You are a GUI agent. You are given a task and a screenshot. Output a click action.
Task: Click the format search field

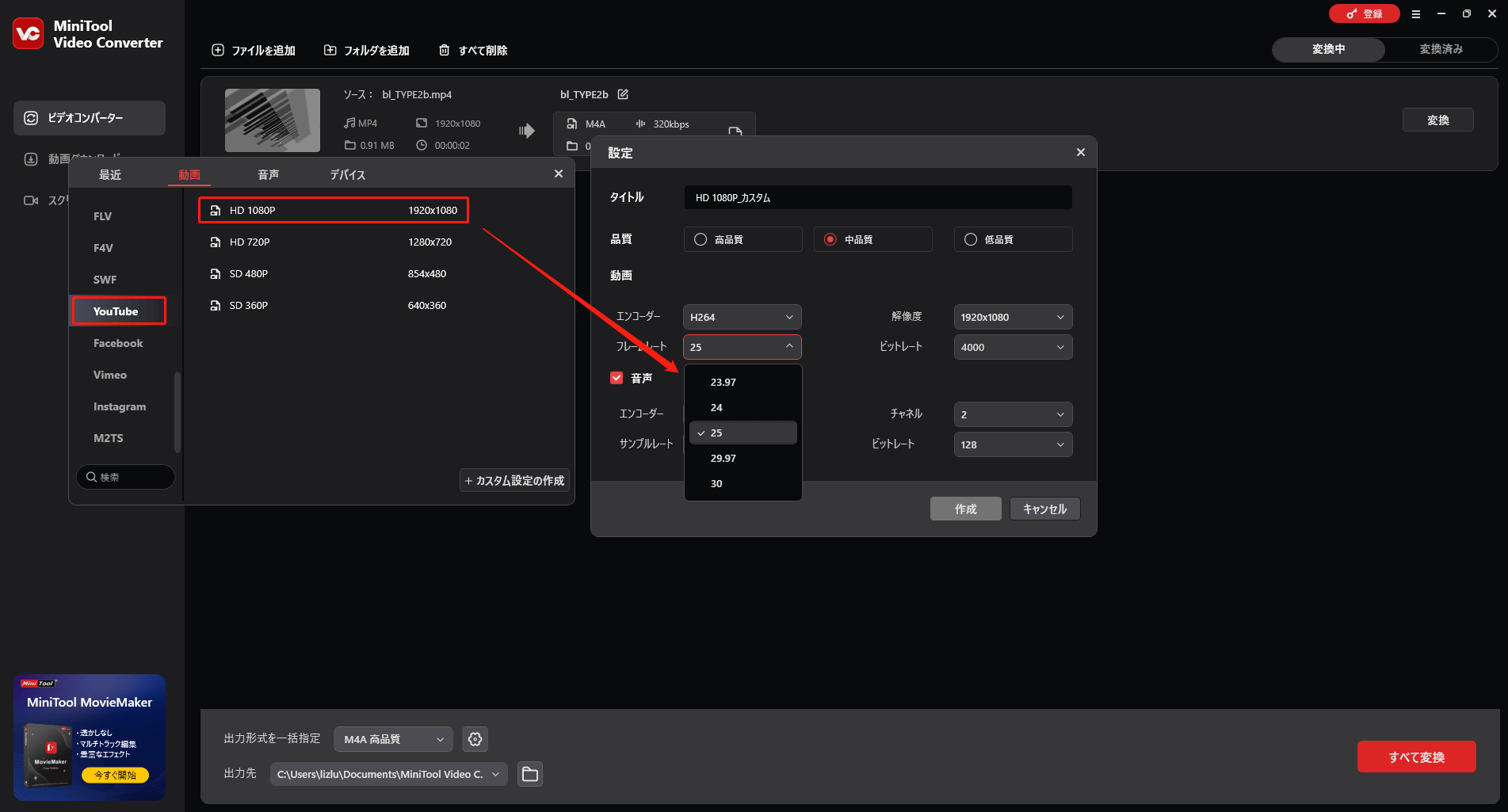[x=125, y=477]
